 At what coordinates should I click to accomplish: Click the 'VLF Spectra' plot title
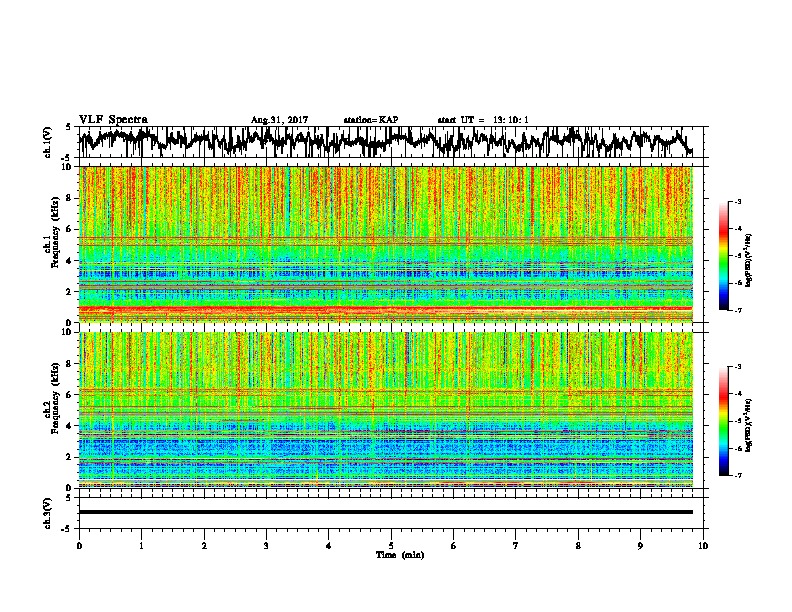113,120
